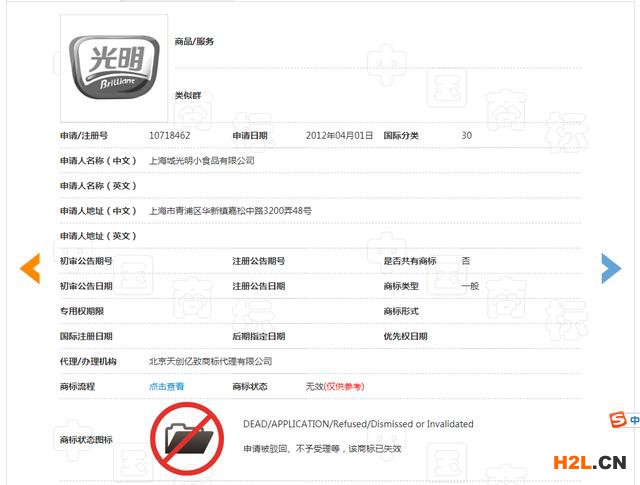The width and height of the screenshot is (640, 485).
Task: Click the agency name 北京天创亿致商标代理有限公司
Action: point(210,362)
